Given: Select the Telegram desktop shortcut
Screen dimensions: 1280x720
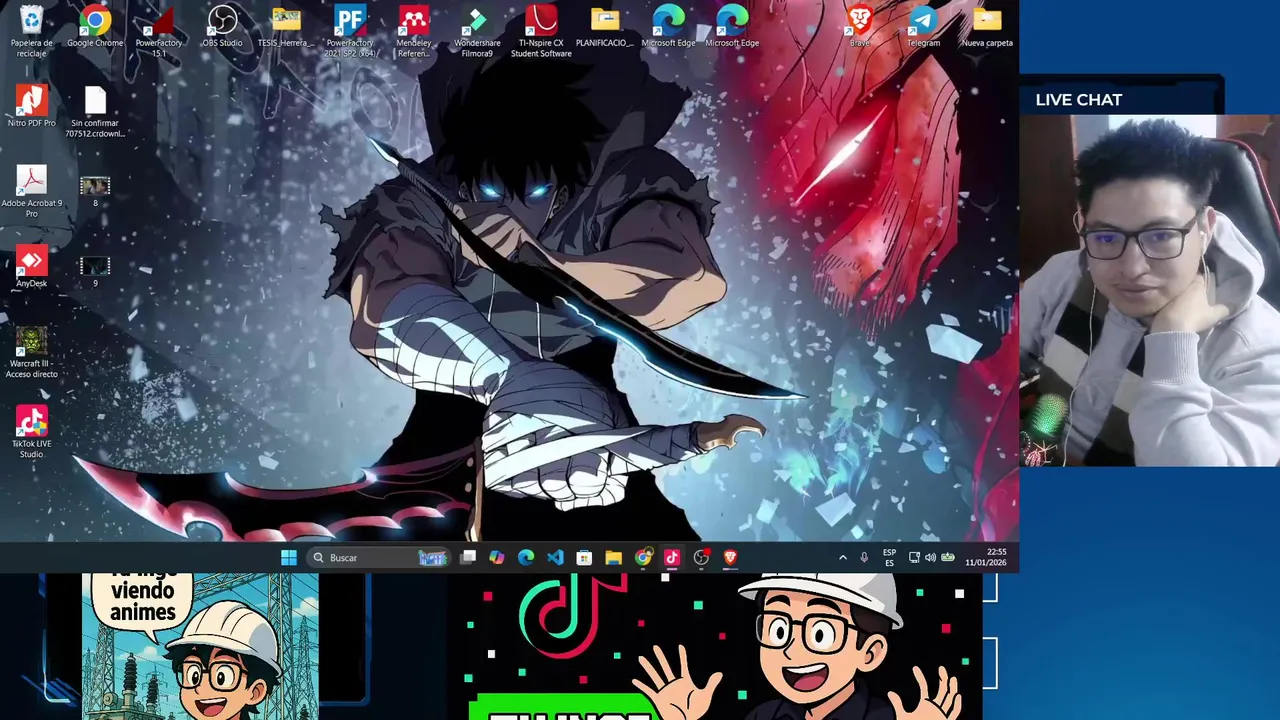Looking at the screenshot, I should point(923,26).
